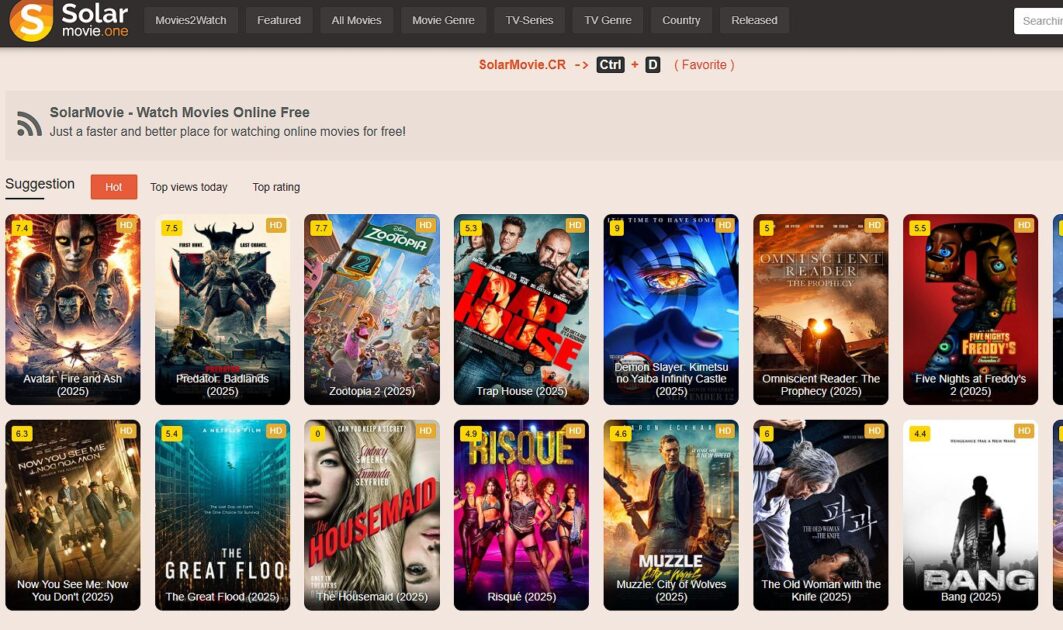
Task: Expand the Movie Genre menu
Action: click(443, 20)
